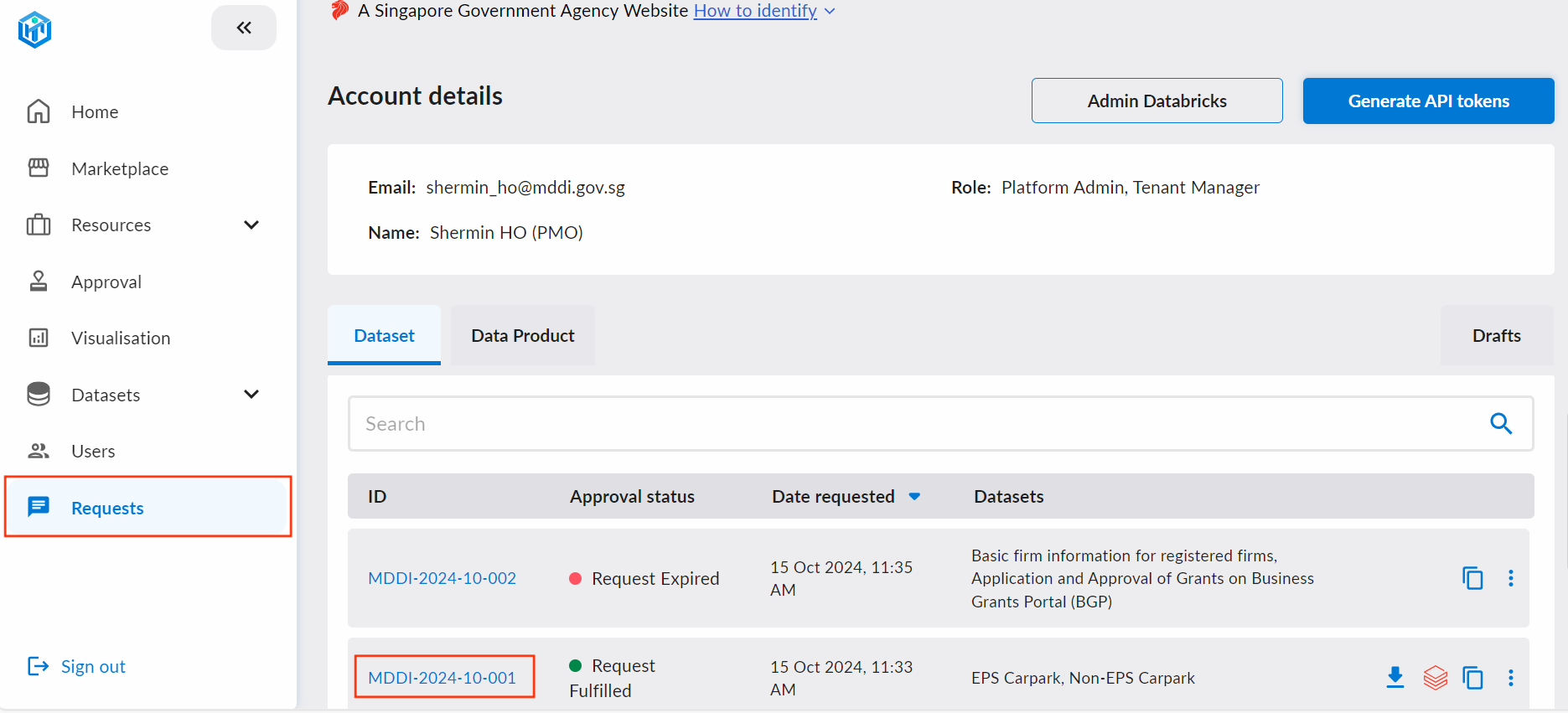Image resolution: width=1568 pixels, height=713 pixels.
Task: Open the three-dot menu for MDDI-2024-10-002
Action: (1511, 578)
